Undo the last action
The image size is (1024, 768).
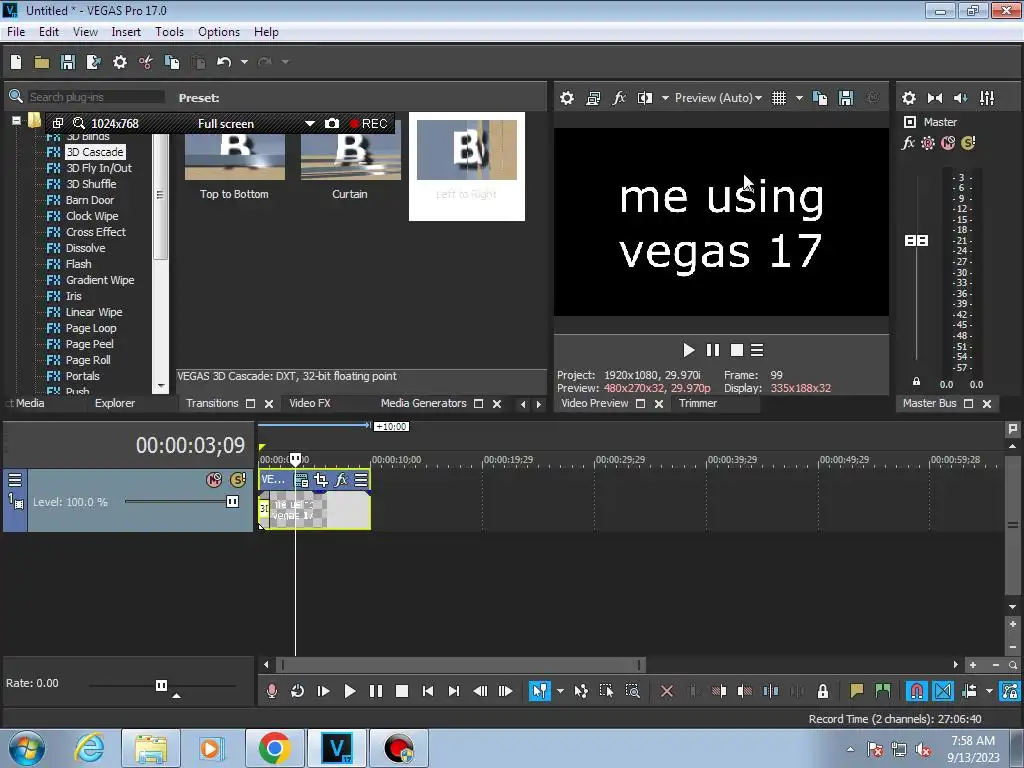(224, 62)
